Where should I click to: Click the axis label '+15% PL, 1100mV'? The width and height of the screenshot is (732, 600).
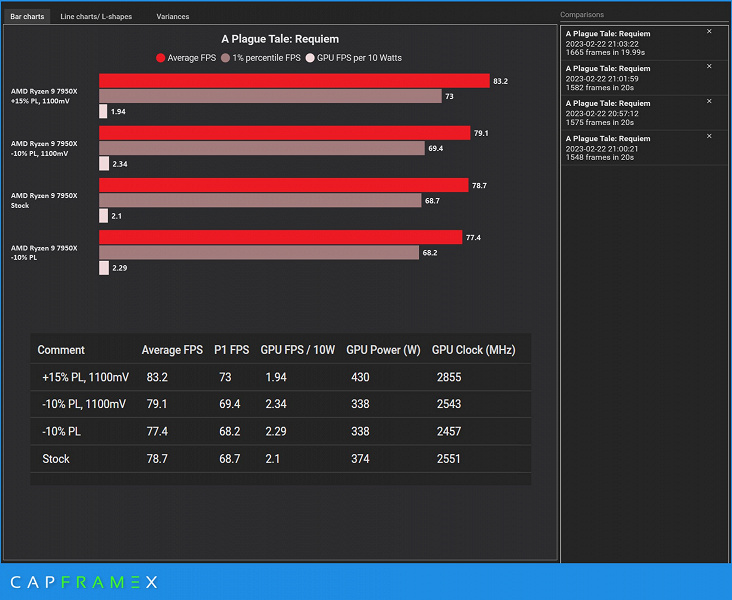click(41, 101)
